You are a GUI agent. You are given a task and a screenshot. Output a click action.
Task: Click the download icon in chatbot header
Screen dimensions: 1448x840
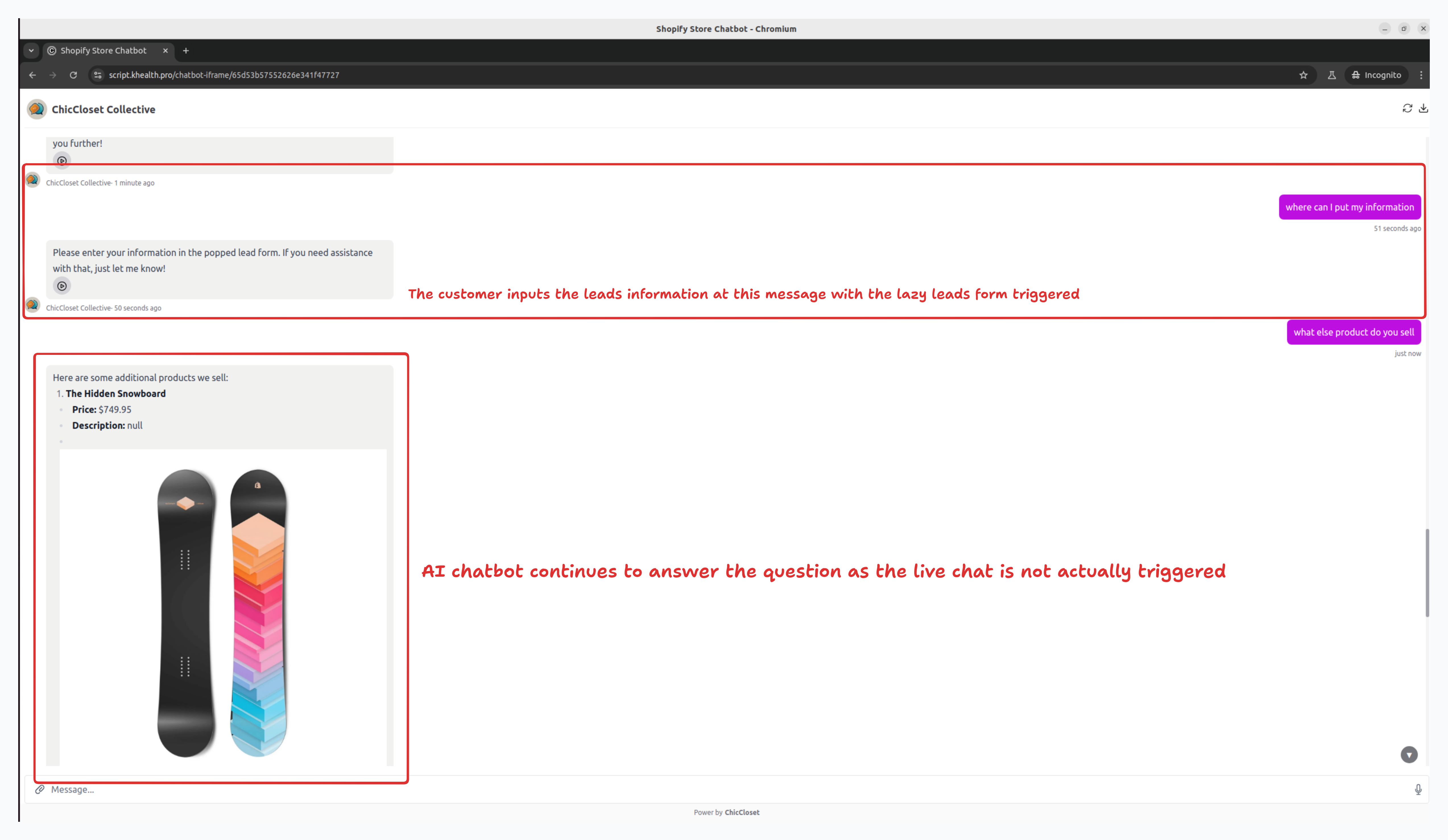click(1424, 108)
